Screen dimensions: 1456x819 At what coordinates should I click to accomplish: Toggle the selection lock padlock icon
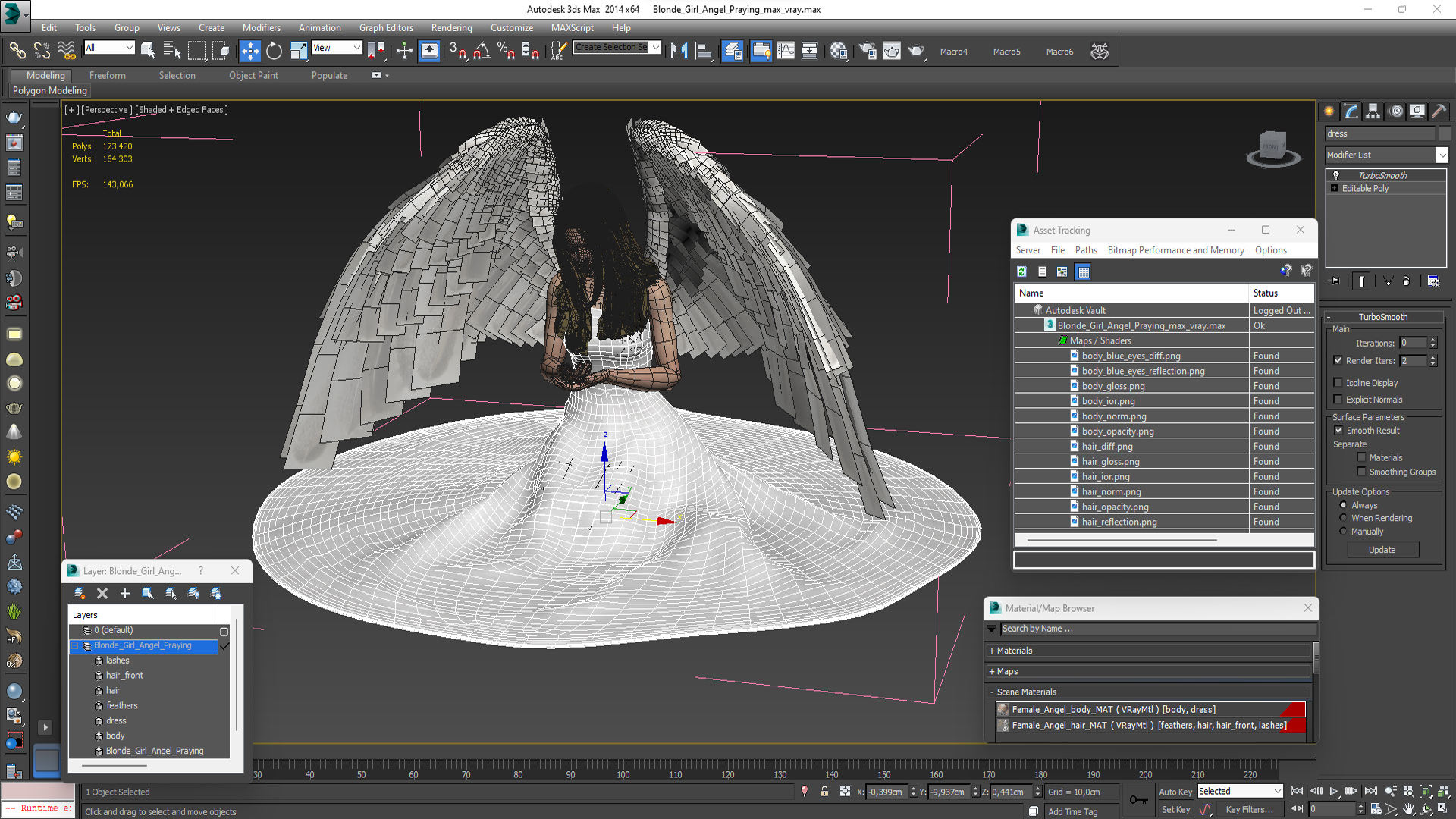coord(824,792)
